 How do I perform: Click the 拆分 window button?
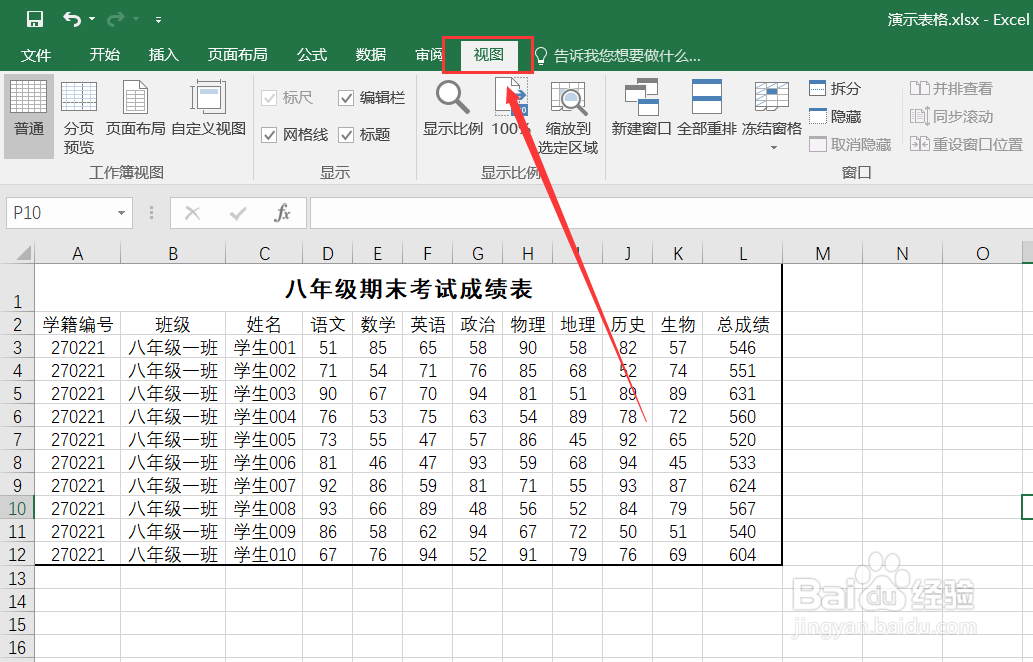pyautogui.click(x=835, y=88)
